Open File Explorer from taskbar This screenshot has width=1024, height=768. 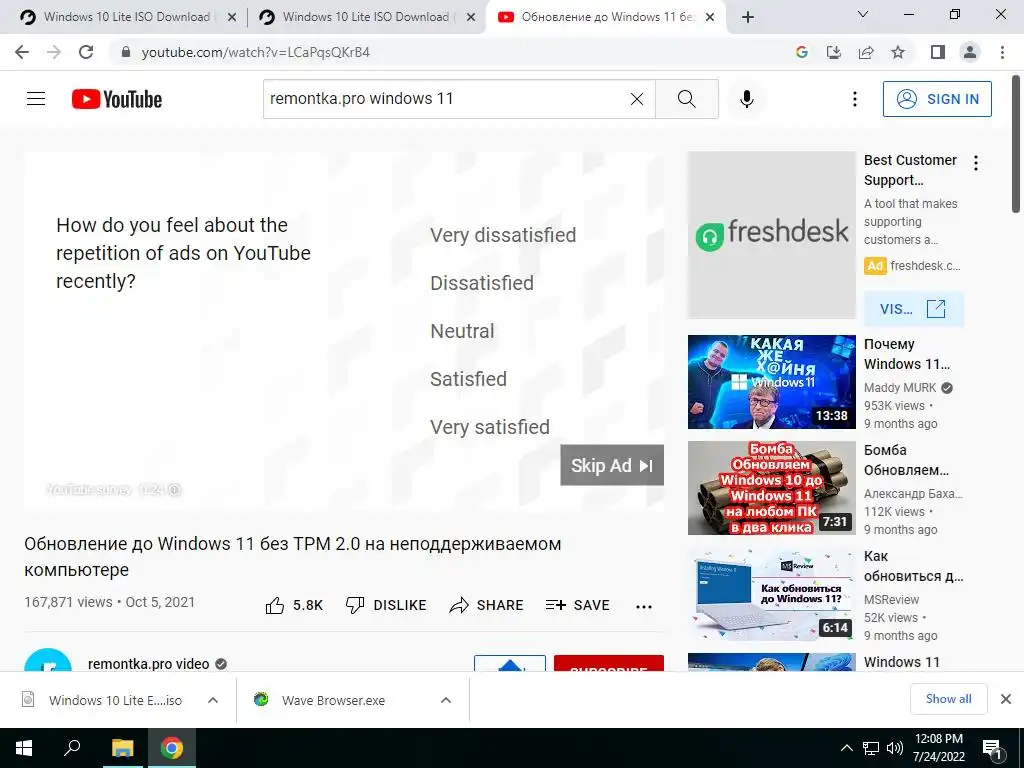[122, 748]
